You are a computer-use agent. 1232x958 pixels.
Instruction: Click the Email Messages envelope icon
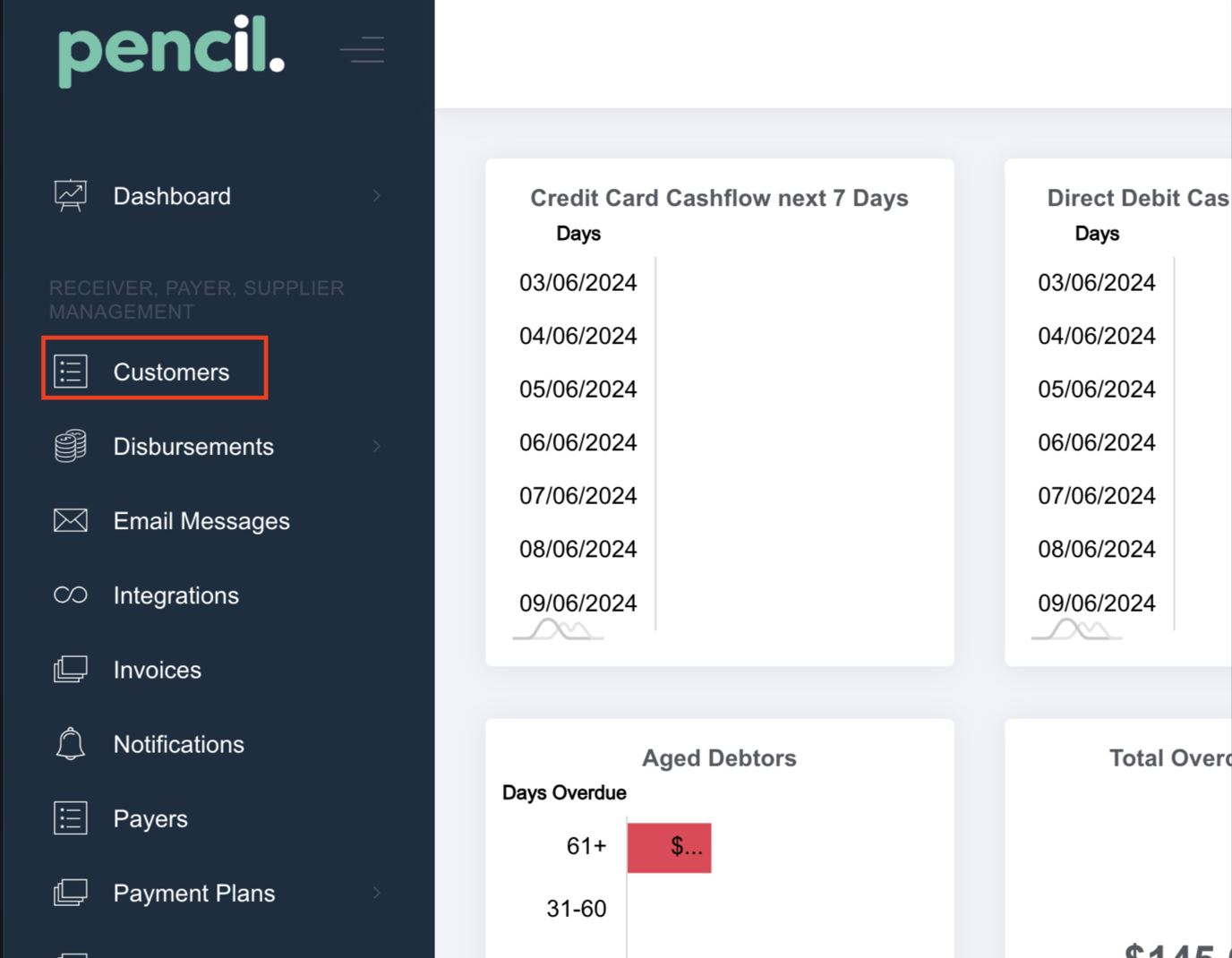(x=70, y=520)
